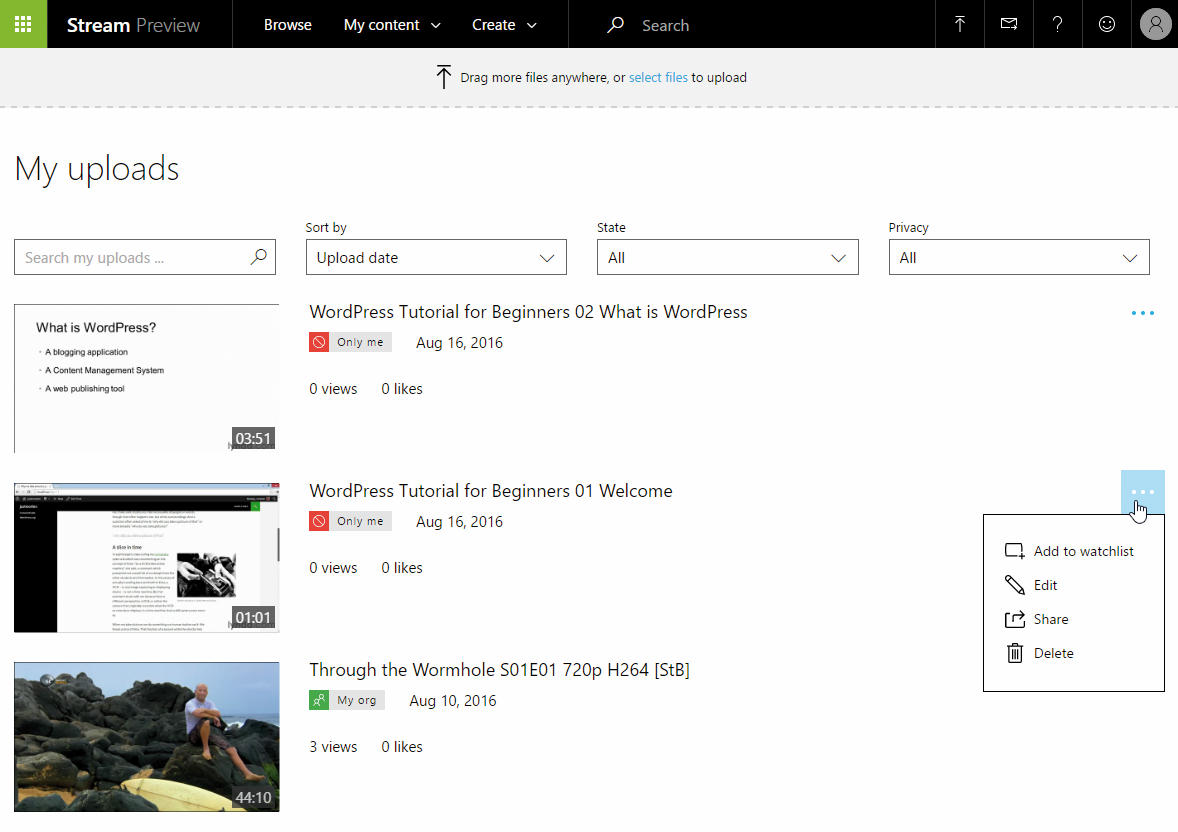Click the 0 views count for 01 Welcome
This screenshot has width=1178, height=832.
334,567
